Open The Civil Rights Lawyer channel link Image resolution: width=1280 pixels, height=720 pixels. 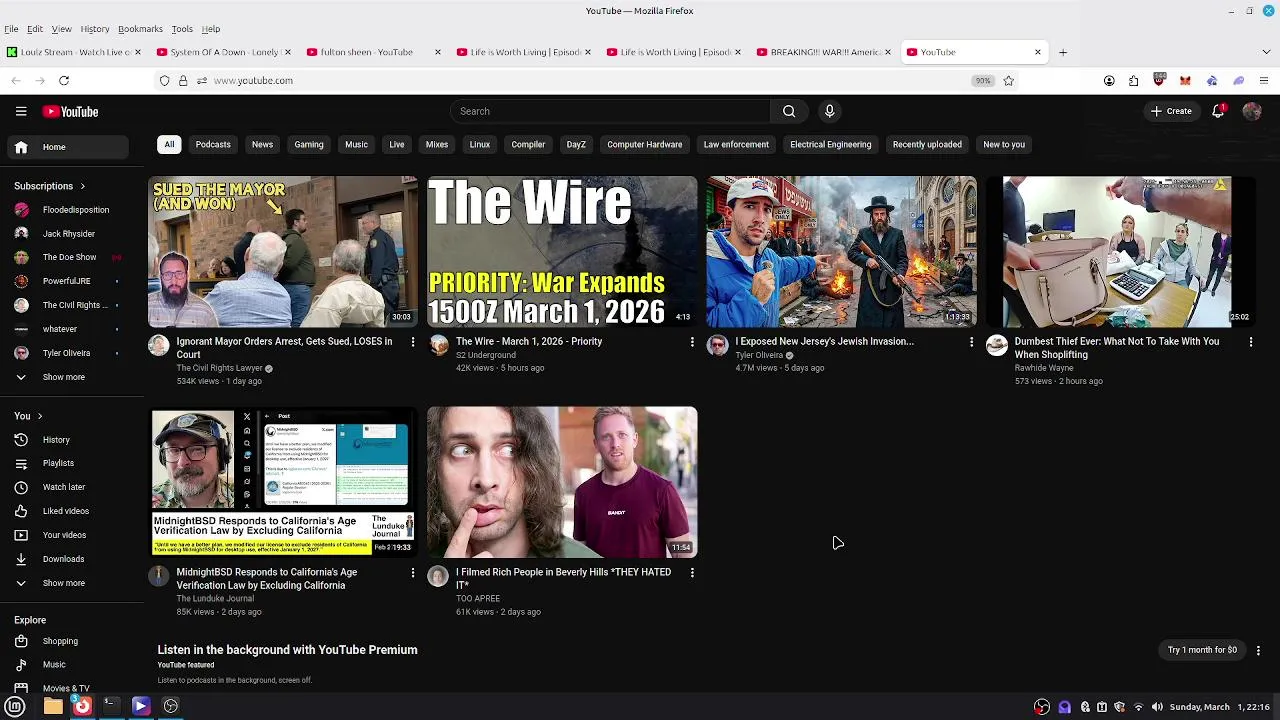[219, 368]
